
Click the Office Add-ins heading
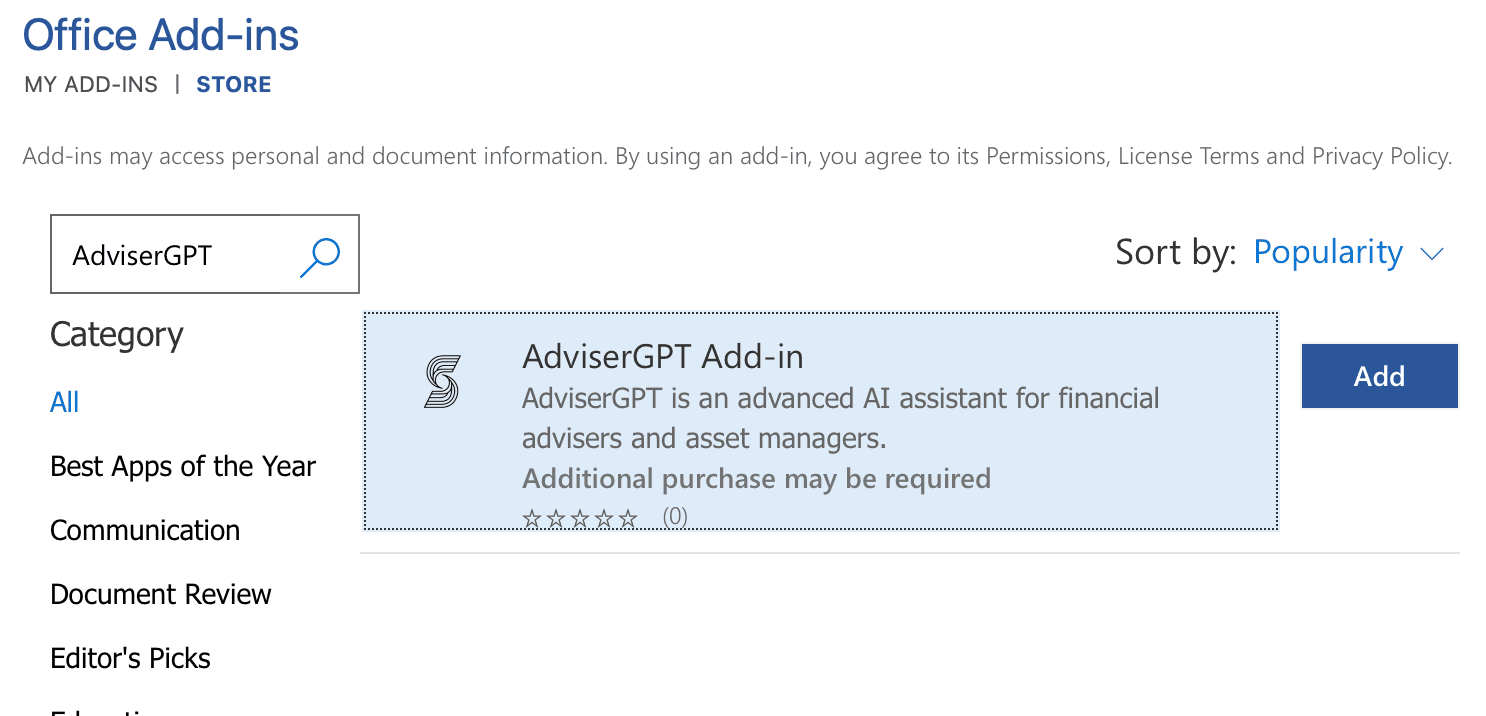[161, 36]
